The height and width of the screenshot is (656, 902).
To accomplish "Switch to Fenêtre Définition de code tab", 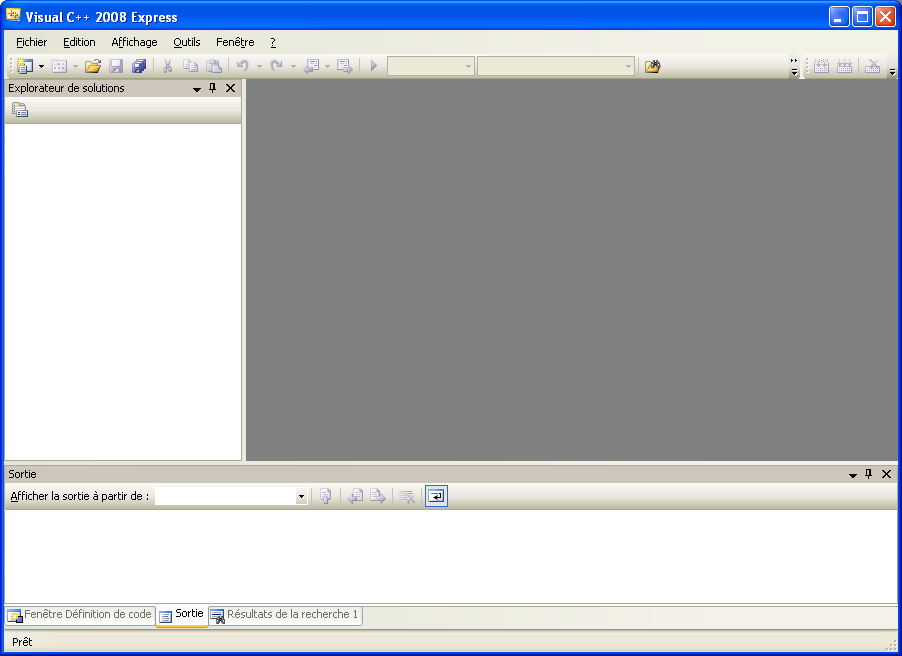I will point(80,615).
